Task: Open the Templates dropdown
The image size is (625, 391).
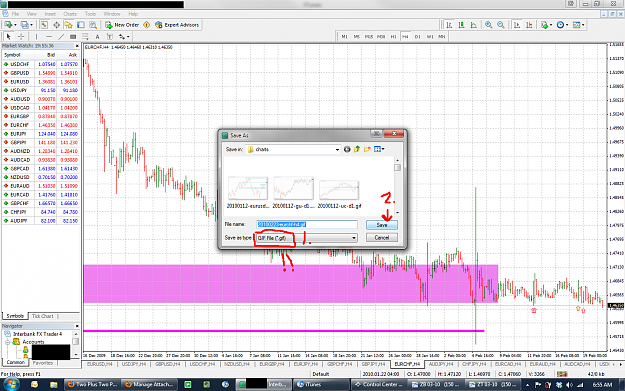Action: (x=578, y=25)
